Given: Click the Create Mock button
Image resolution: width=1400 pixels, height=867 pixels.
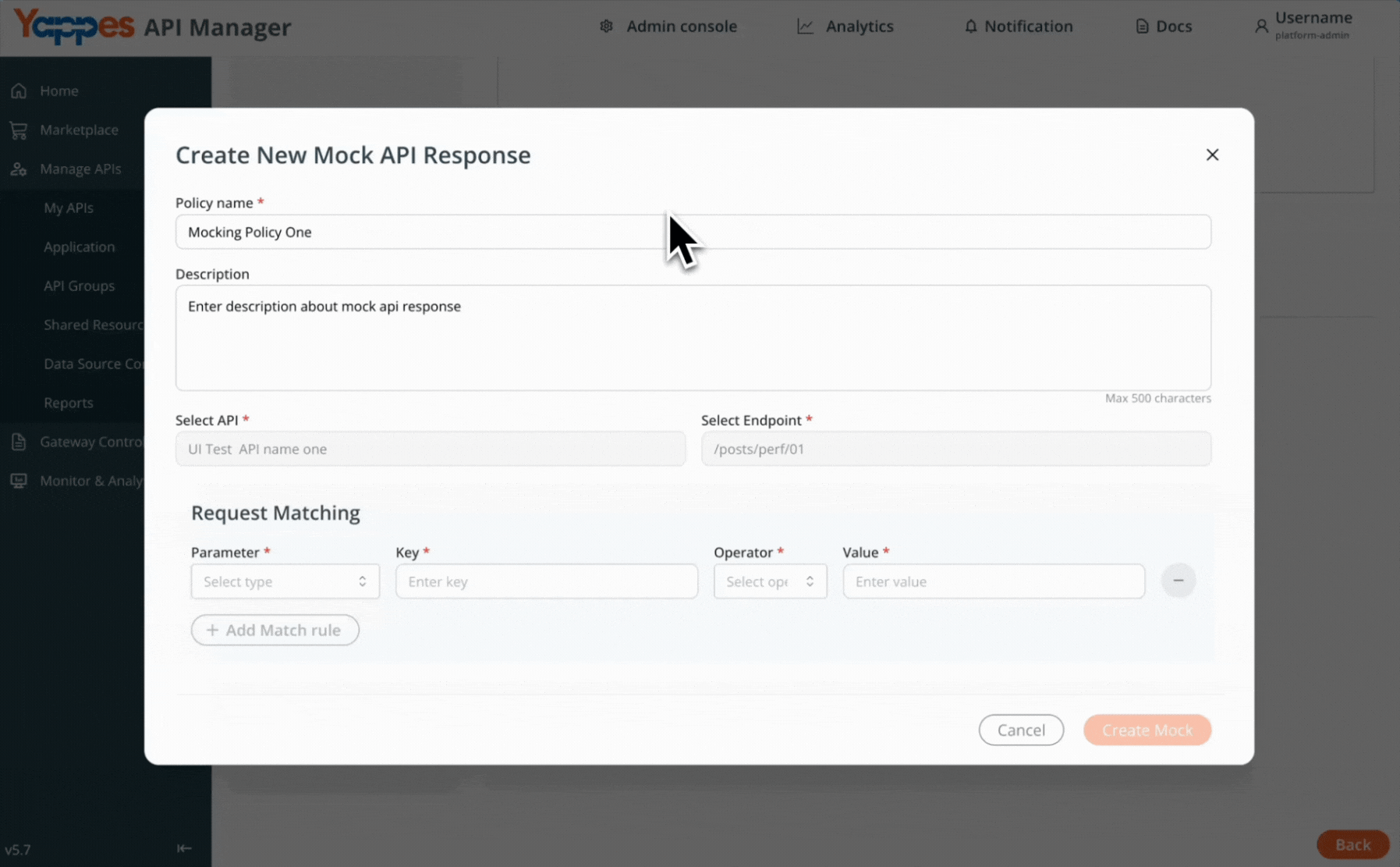Looking at the screenshot, I should click(x=1147, y=730).
